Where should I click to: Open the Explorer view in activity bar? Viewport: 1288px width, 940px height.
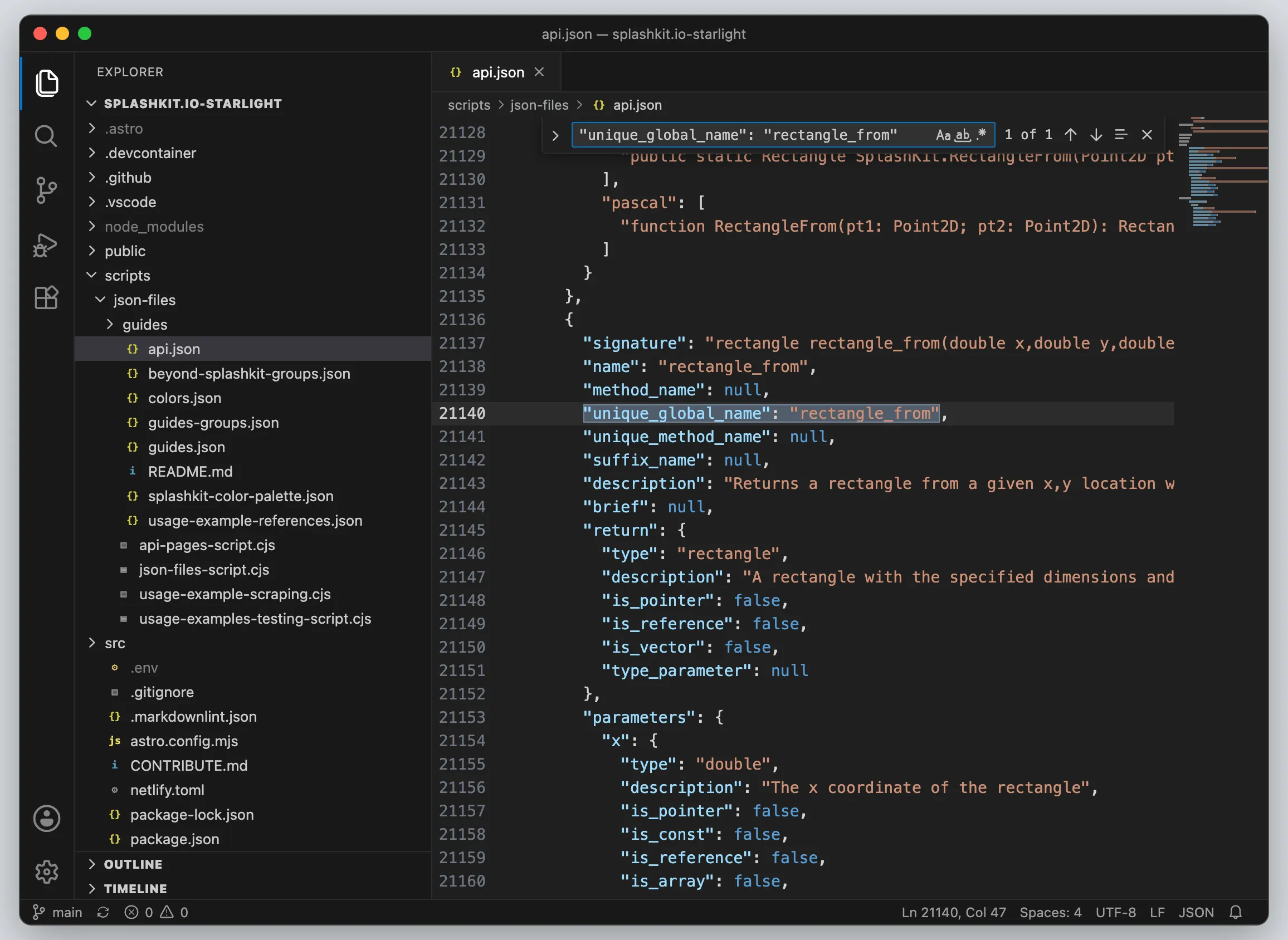[47, 83]
